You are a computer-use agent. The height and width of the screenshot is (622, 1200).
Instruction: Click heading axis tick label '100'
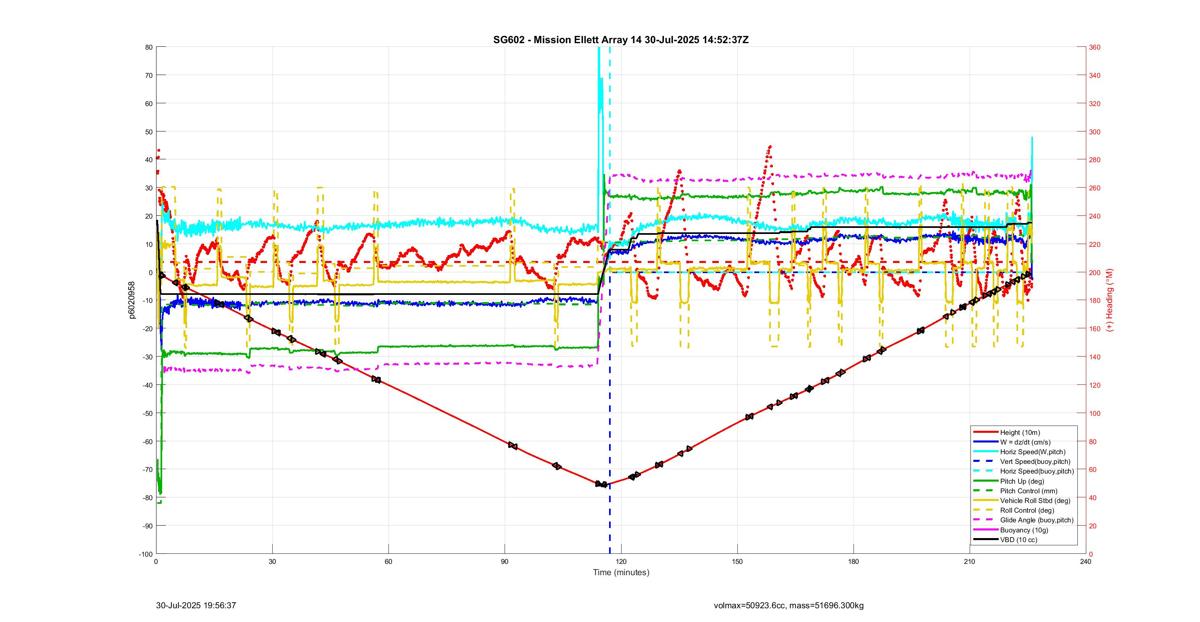(x=1095, y=413)
